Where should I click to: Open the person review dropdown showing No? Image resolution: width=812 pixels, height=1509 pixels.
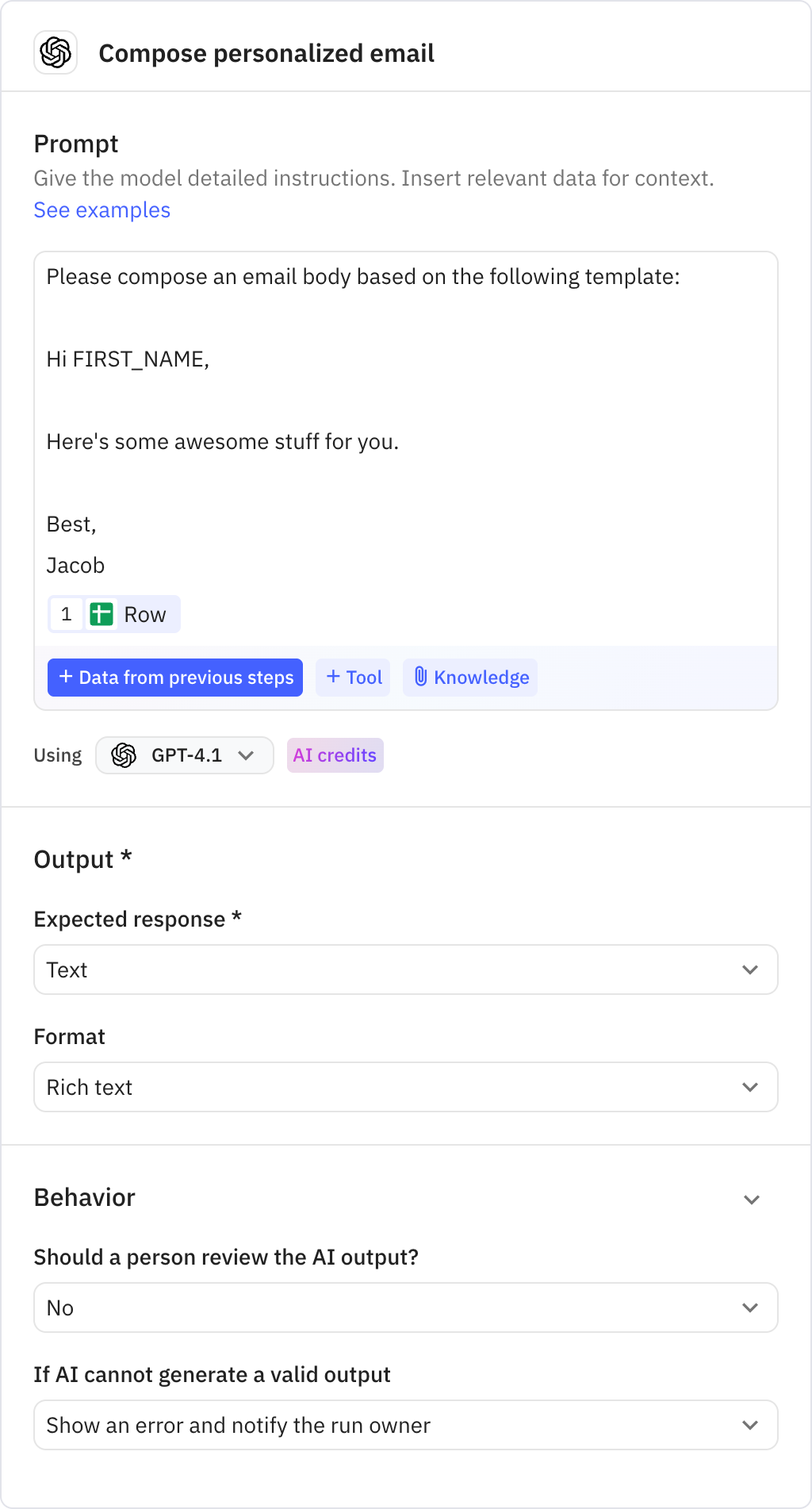coord(406,1307)
